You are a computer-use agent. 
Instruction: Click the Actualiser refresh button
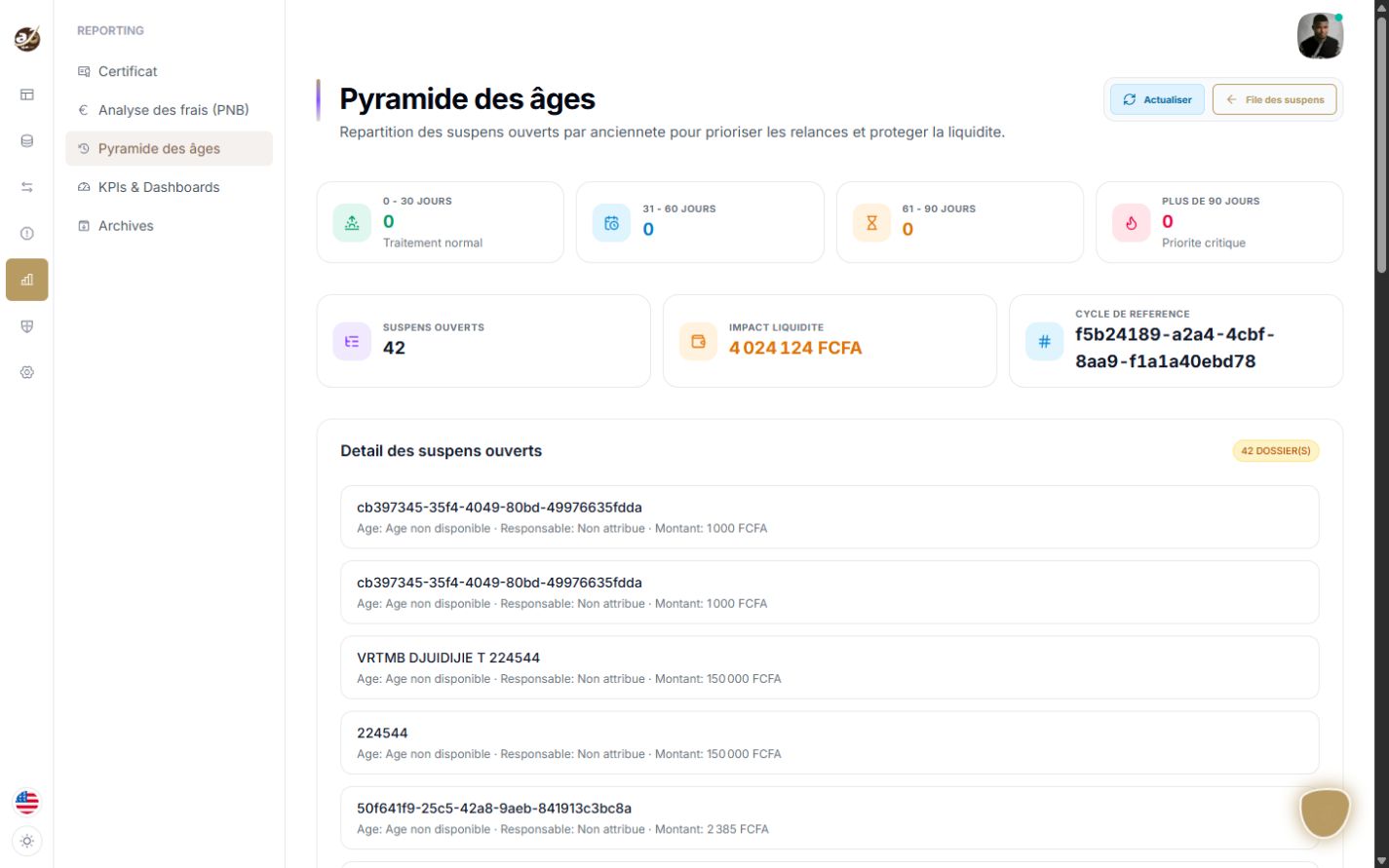coord(1157,99)
